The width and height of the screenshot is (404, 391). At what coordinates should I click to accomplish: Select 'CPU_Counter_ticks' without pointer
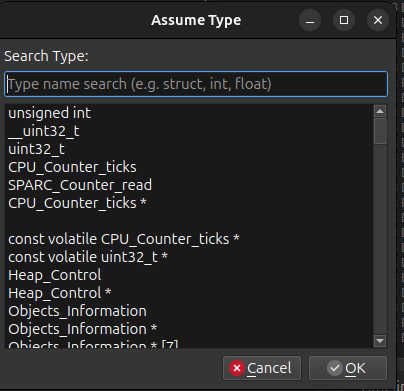(x=189, y=167)
